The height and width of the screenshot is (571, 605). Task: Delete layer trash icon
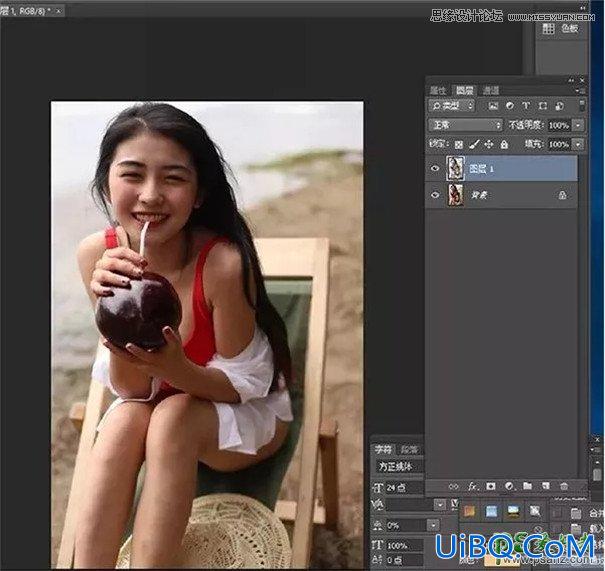pos(564,487)
